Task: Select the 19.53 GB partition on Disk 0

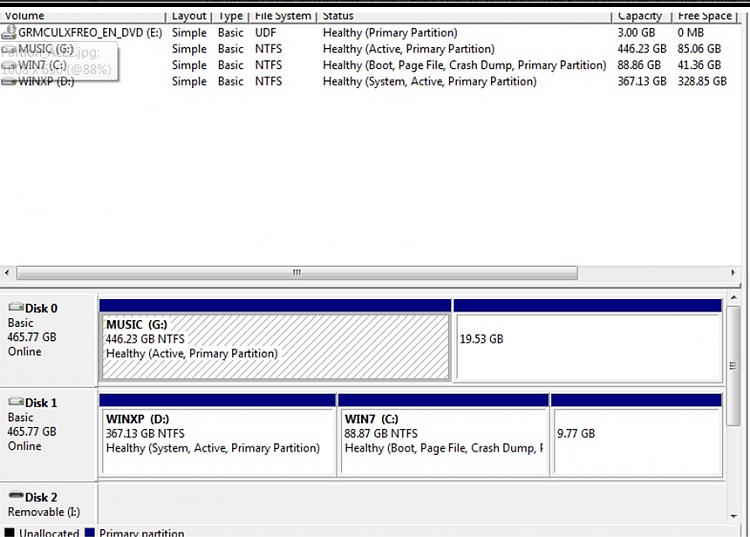Action: pos(588,340)
